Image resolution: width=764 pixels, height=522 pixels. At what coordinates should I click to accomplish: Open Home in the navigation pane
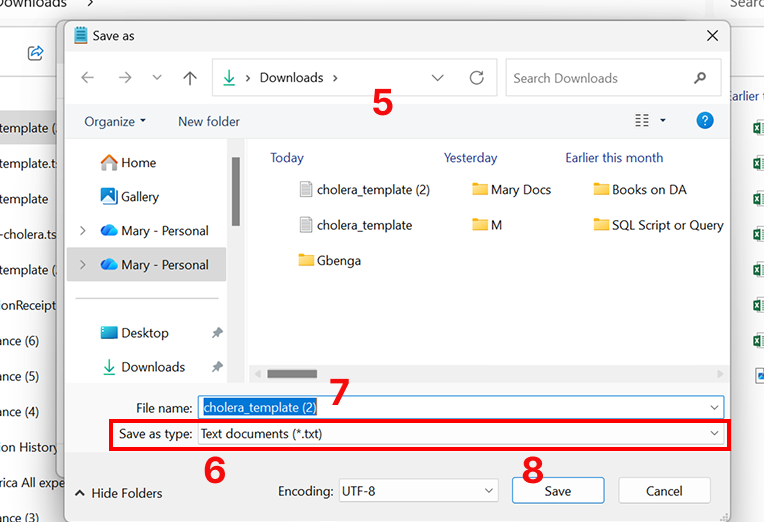coord(129,163)
